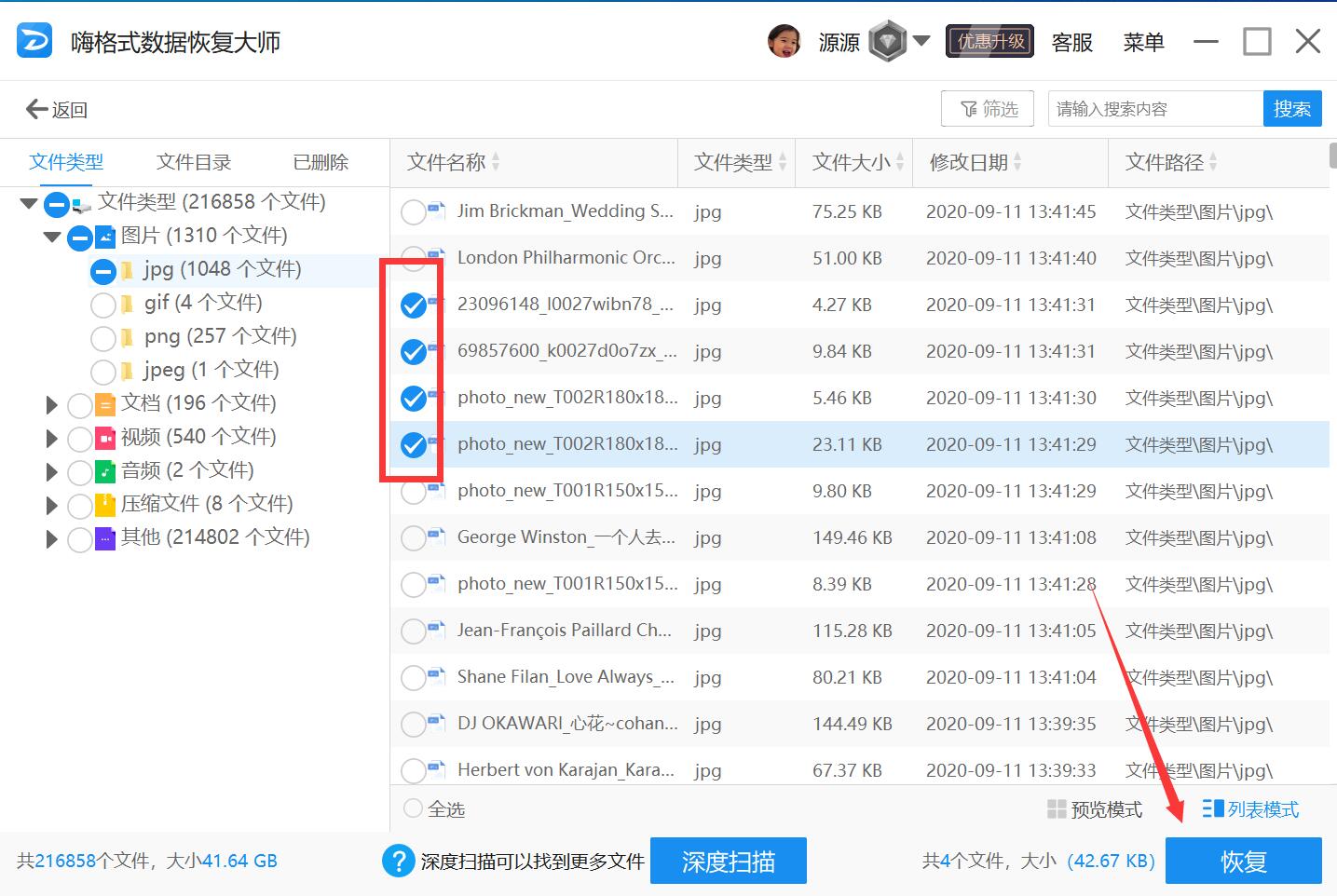Sort by 文件路径 column arrows
The width and height of the screenshot is (1337, 896).
(x=1213, y=162)
